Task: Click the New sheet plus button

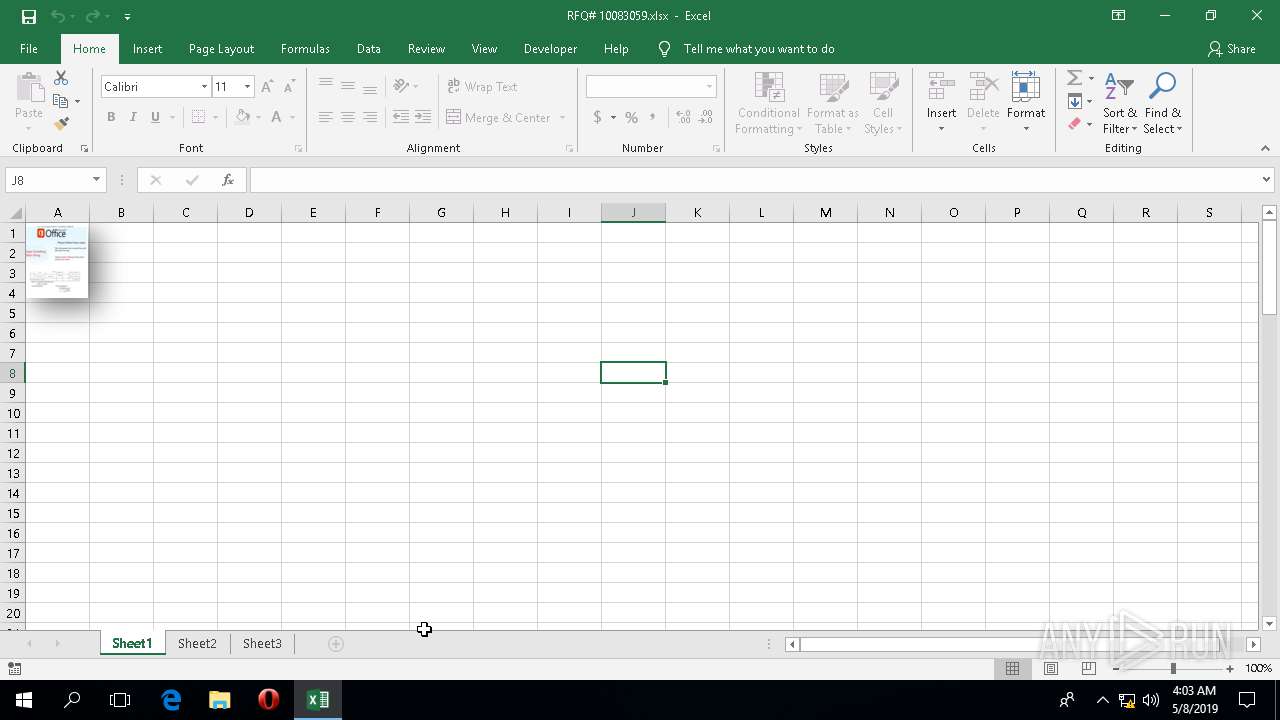Action: point(336,644)
